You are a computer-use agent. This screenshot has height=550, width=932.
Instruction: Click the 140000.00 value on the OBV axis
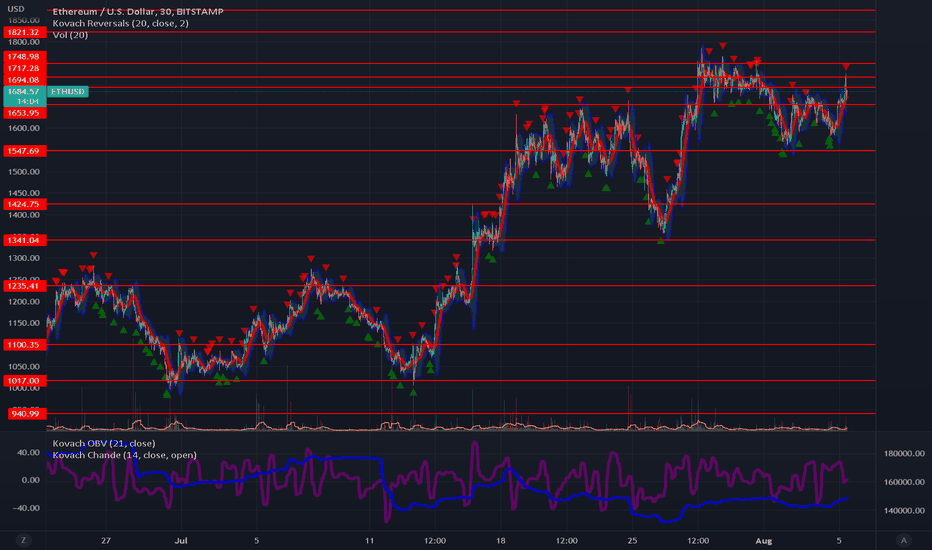click(904, 510)
